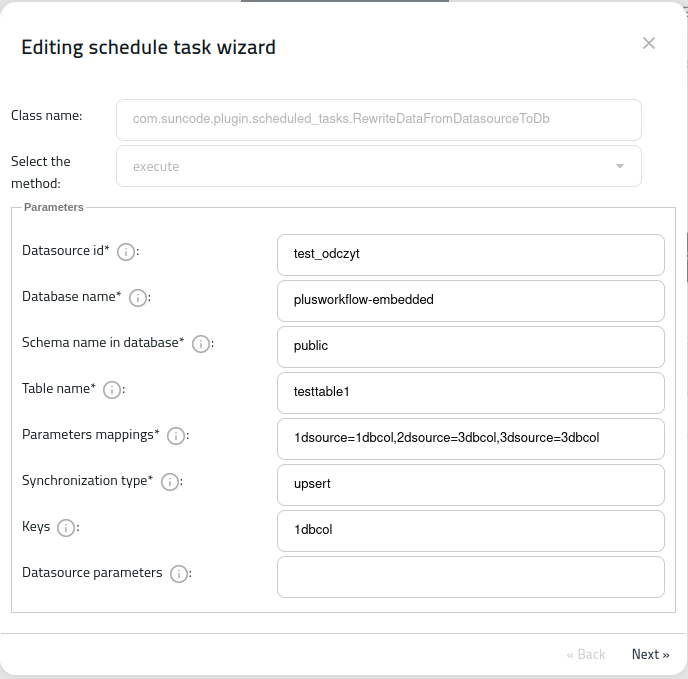Viewport: 688px width, 679px height.
Task: Click the Table name field testtable1
Action: point(471,393)
